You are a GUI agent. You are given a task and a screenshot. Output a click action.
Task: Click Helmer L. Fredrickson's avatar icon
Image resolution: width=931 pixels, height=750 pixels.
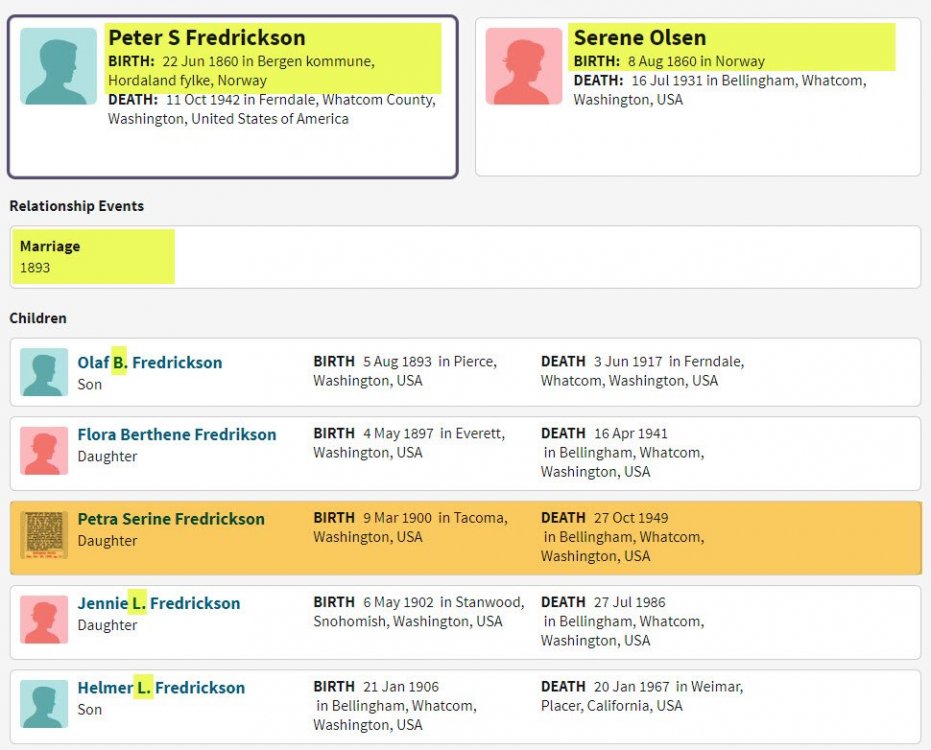pyautogui.click(x=44, y=703)
